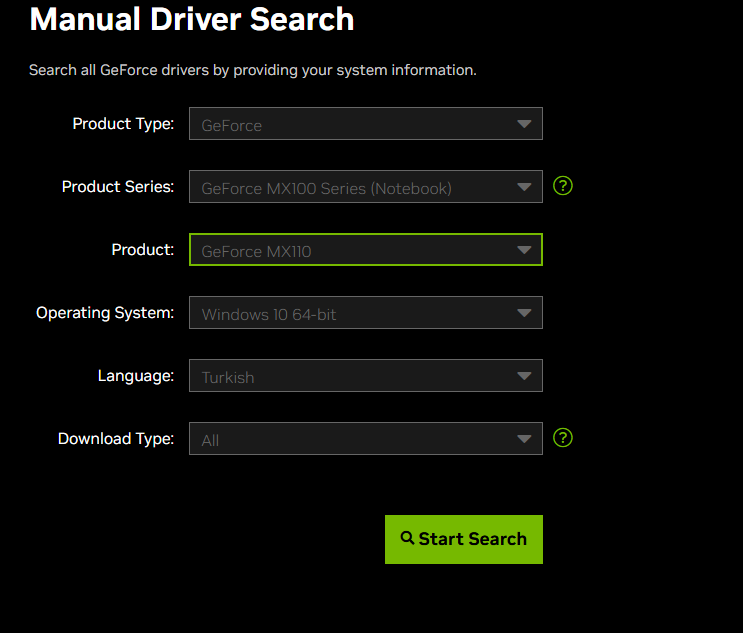Open the Product Type dropdown showing GeForce
Viewport: 743px width, 633px height.
pyautogui.click(x=366, y=124)
